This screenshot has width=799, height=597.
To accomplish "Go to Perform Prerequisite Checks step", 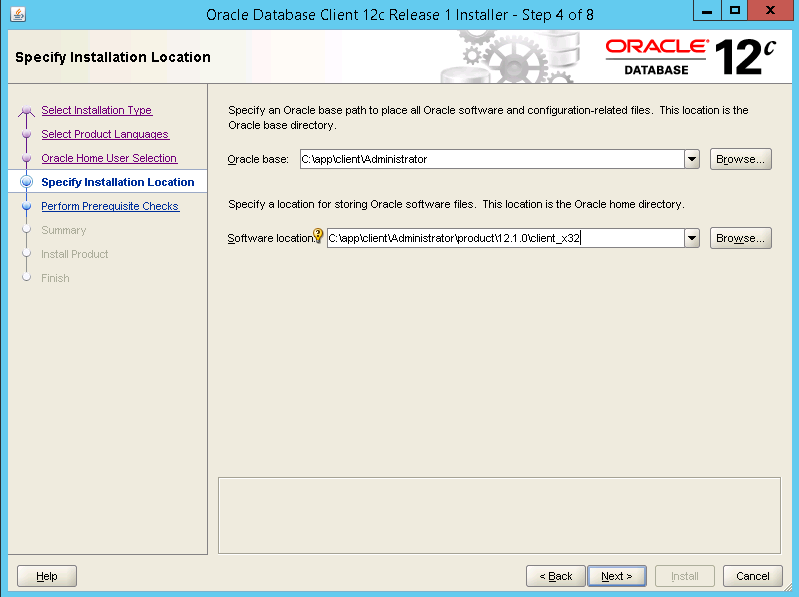I will [x=110, y=206].
